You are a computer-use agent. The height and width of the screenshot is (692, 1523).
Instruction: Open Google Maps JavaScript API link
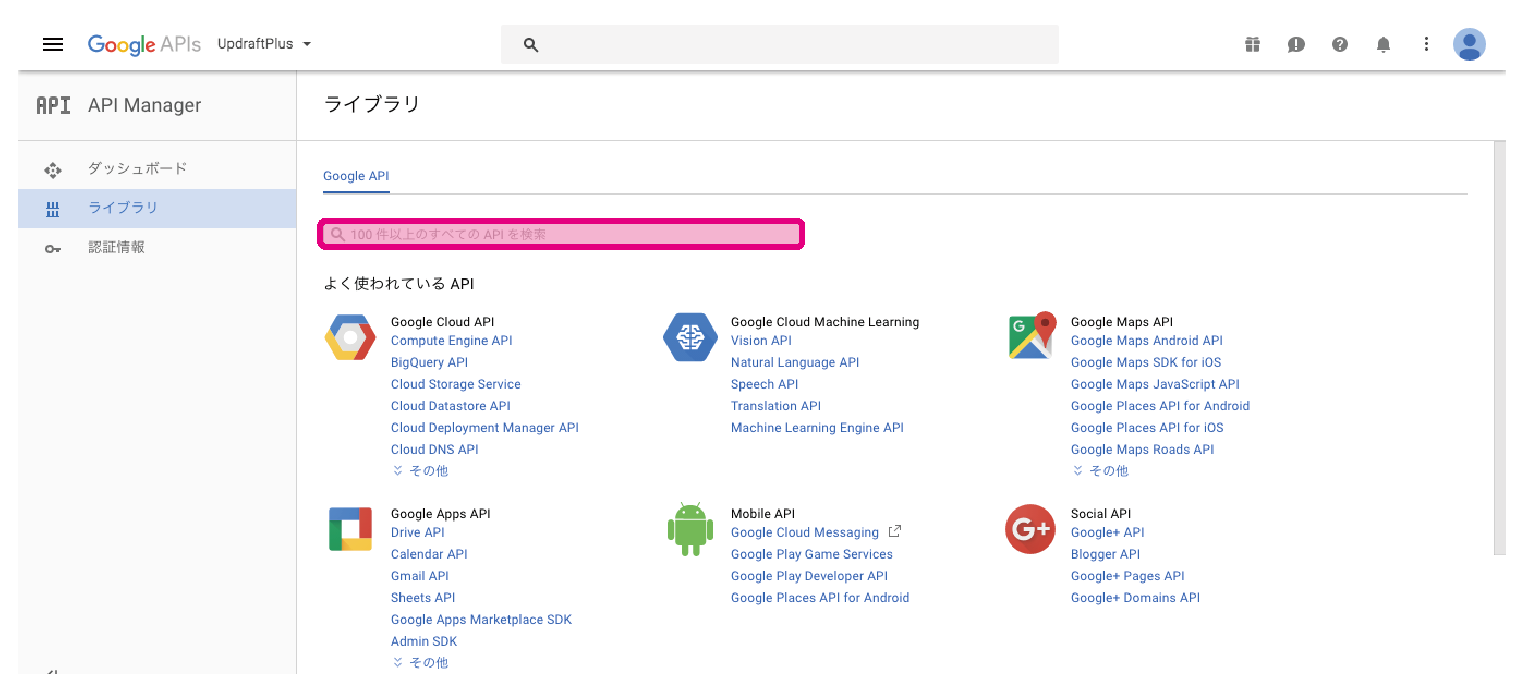point(1155,384)
